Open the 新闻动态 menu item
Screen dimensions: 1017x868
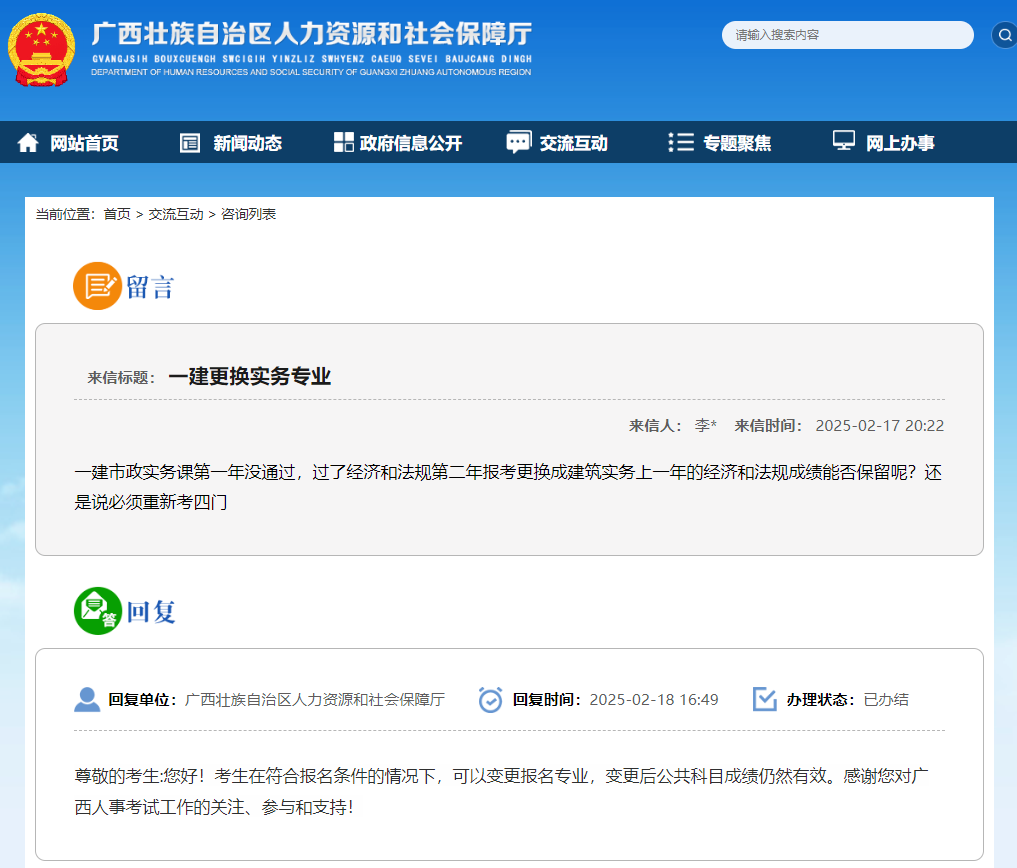pos(248,143)
